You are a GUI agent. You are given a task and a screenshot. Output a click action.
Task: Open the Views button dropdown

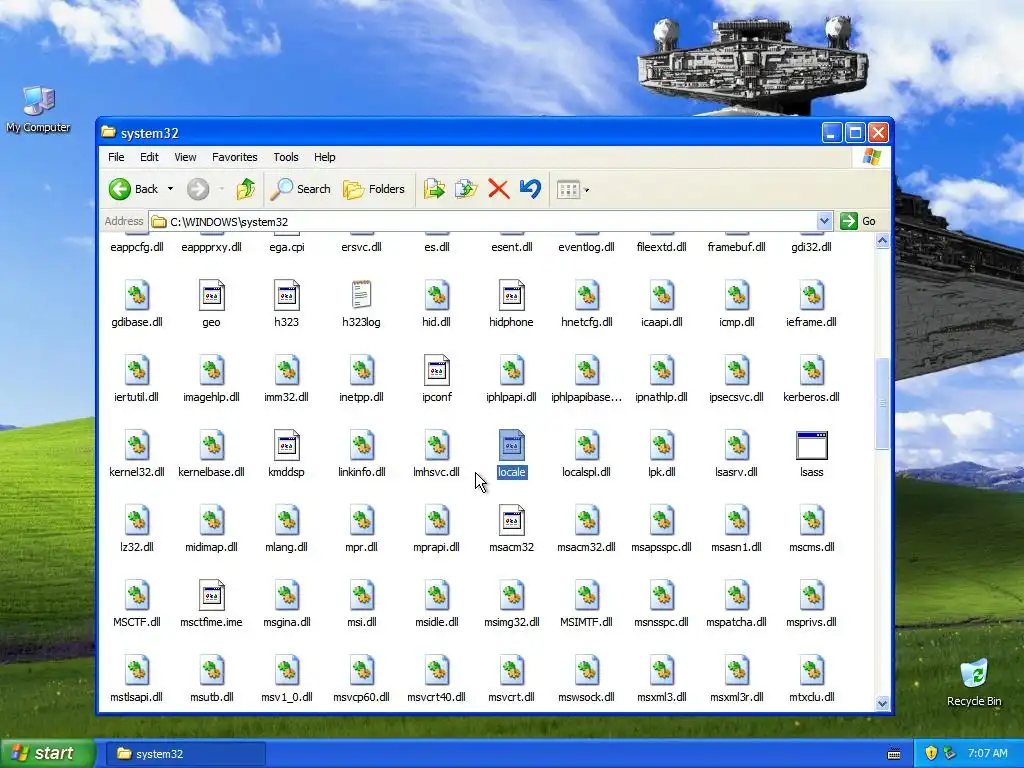(x=586, y=190)
